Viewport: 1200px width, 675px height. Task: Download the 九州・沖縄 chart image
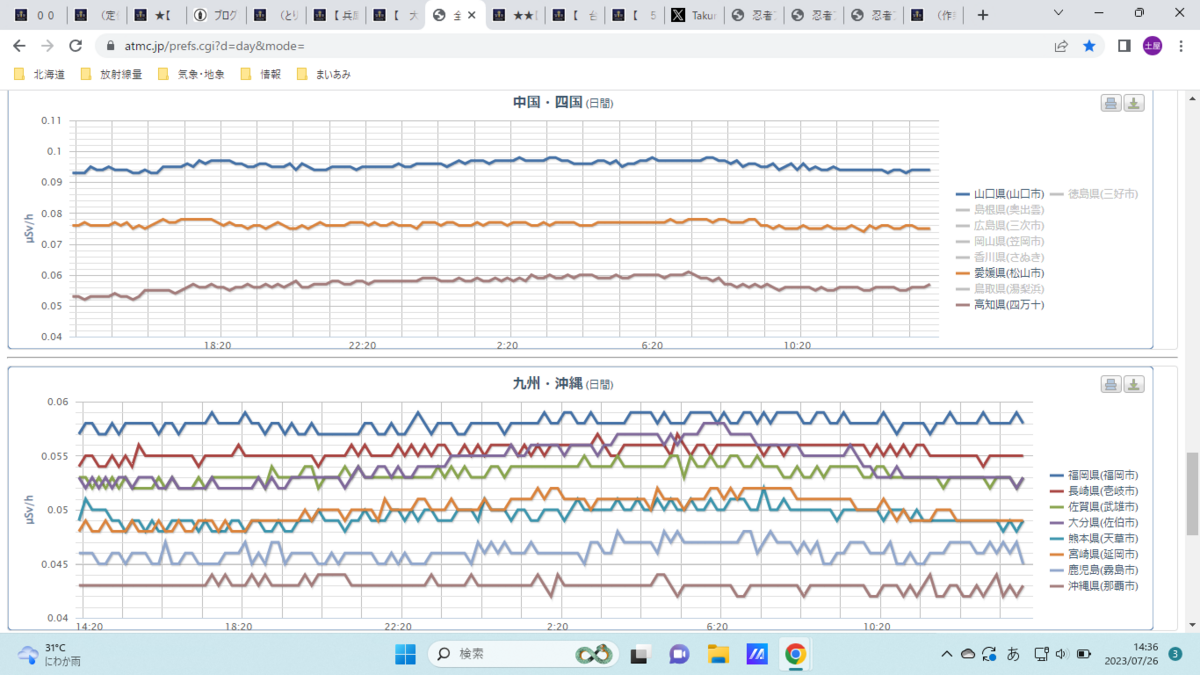point(1134,385)
